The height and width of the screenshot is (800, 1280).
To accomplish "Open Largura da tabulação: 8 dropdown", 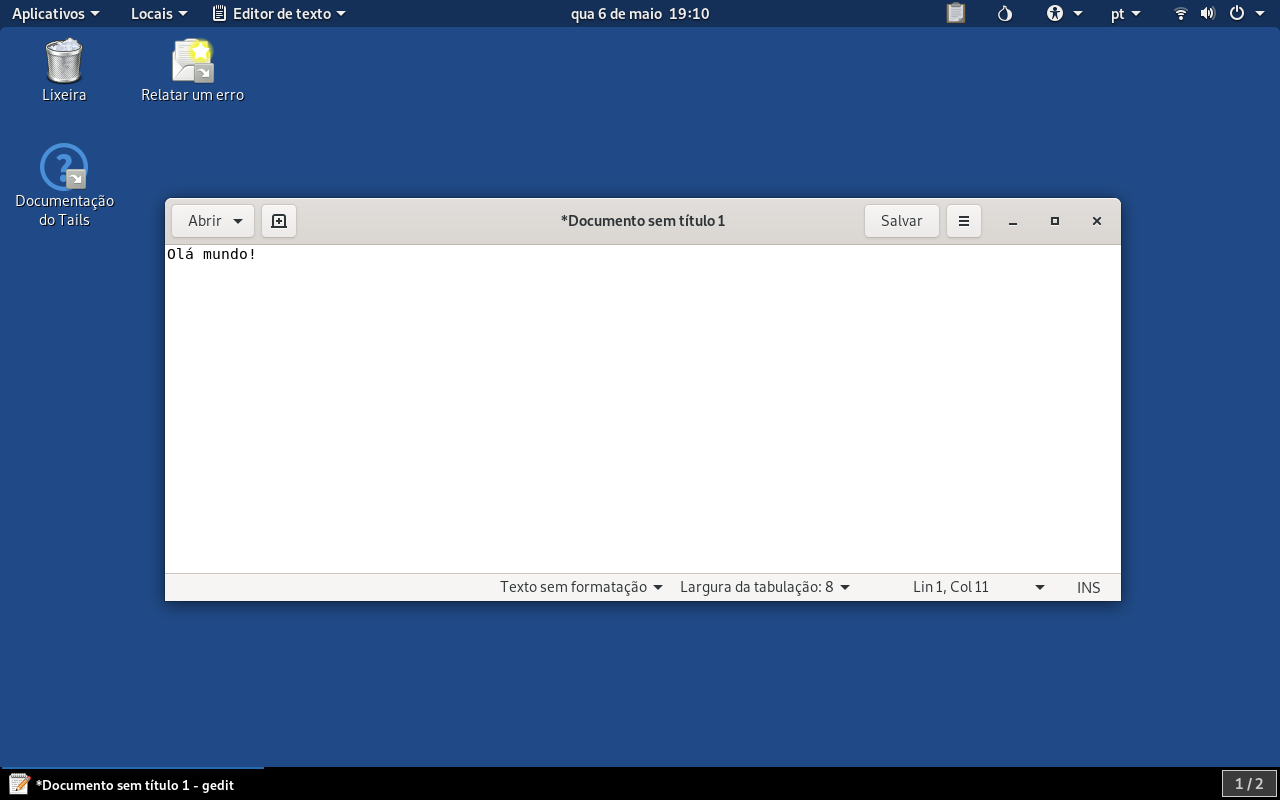I will coord(765,587).
